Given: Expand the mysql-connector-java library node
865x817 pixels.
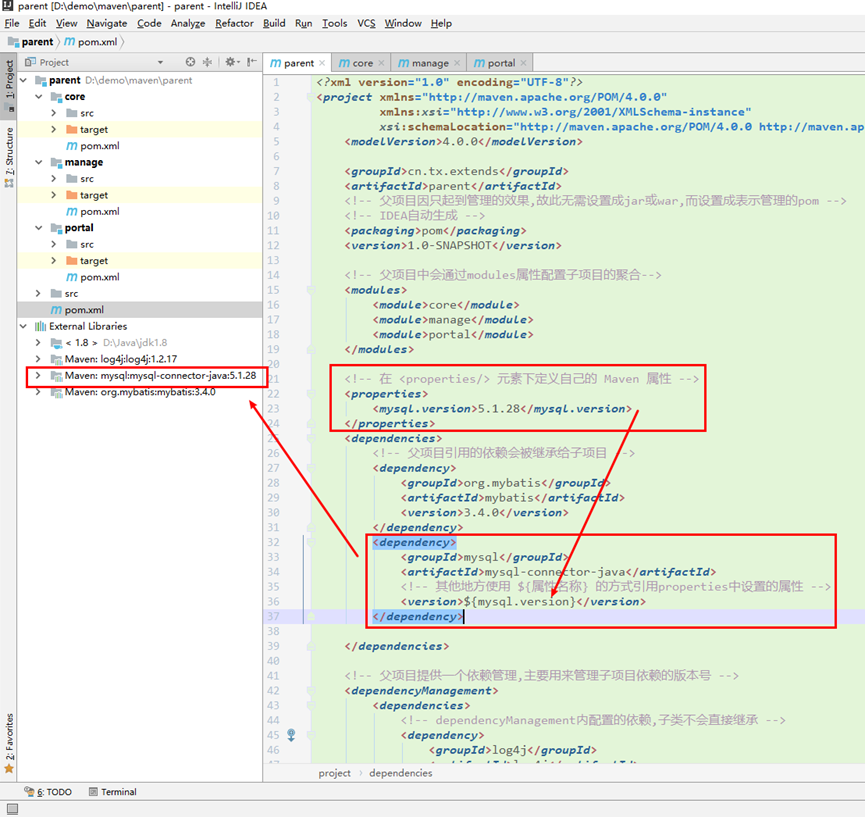Looking at the screenshot, I should pyautogui.click(x=38, y=375).
